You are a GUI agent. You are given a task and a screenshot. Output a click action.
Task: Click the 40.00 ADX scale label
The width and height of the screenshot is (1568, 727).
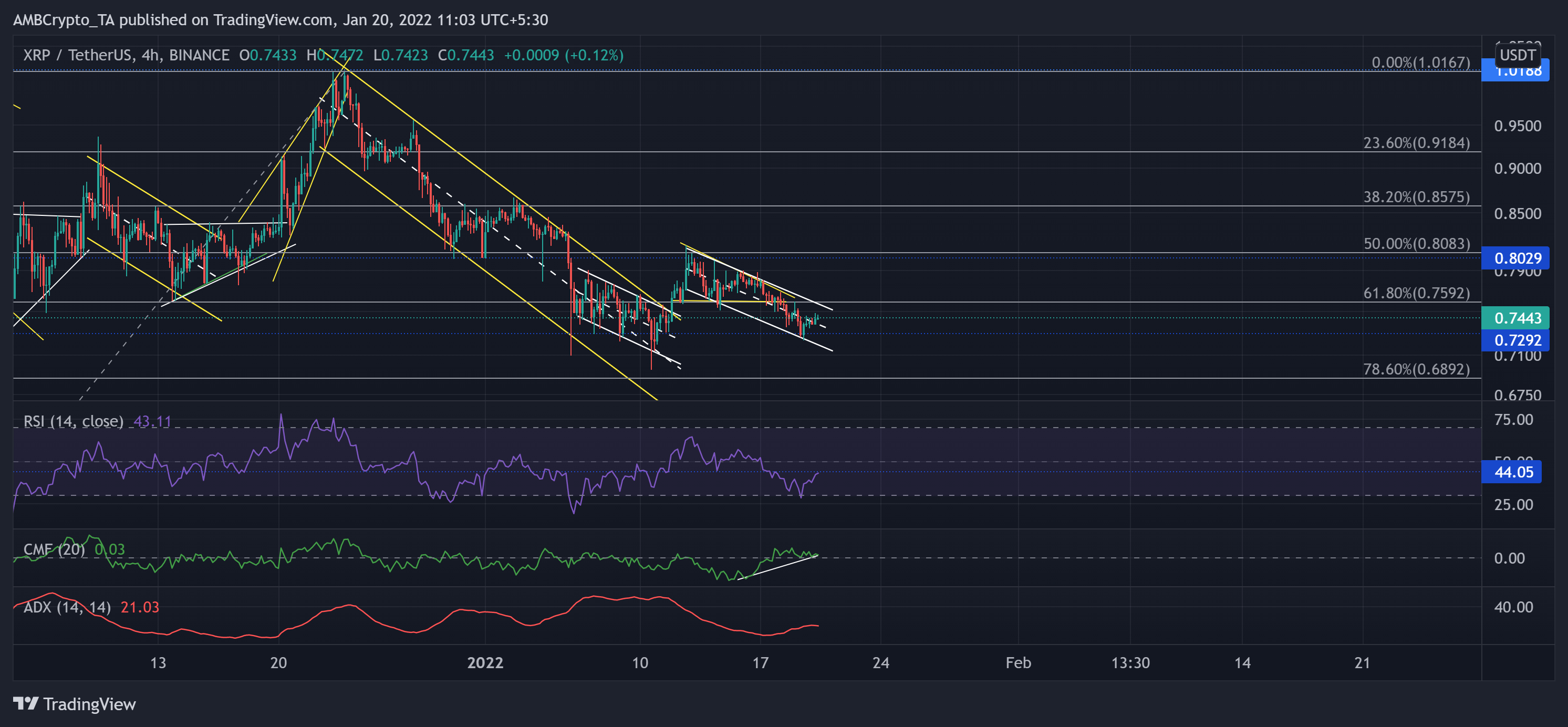pos(1513,607)
